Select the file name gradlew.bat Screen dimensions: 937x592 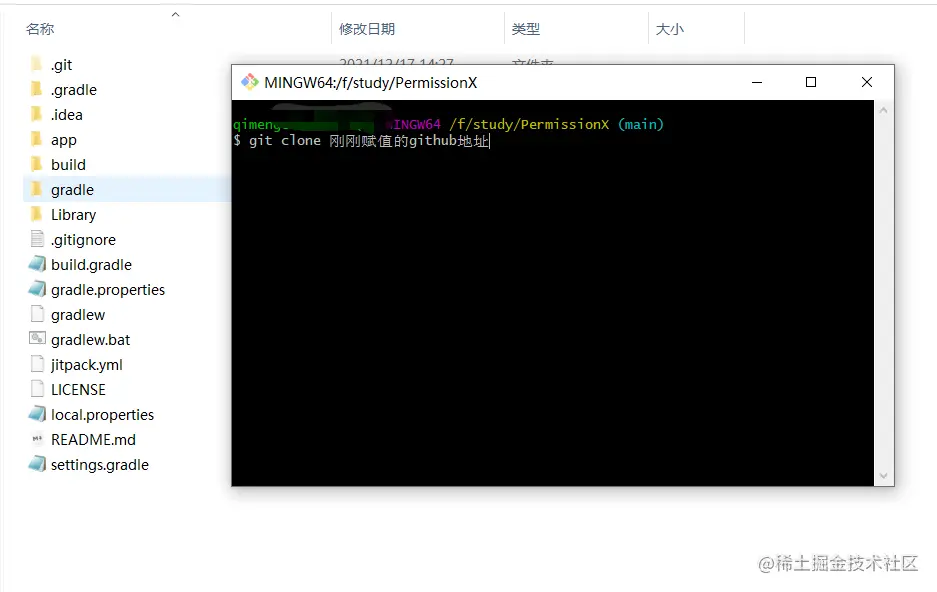(x=90, y=339)
